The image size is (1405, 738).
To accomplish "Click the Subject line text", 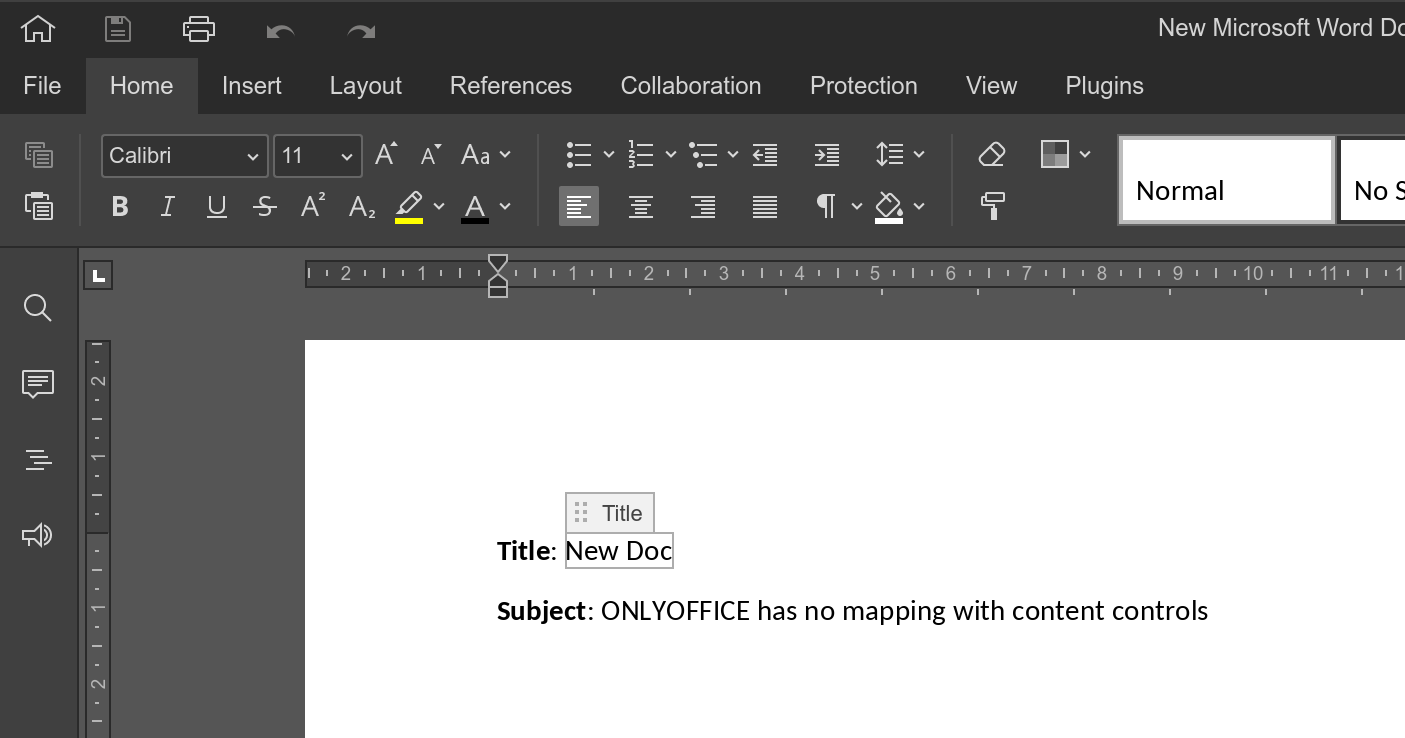I will pos(852,611).
